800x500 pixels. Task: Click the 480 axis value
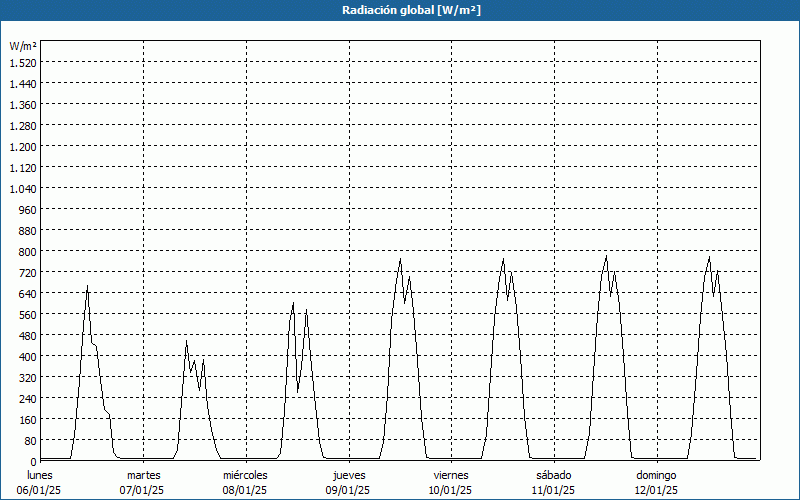click(28, 336)
